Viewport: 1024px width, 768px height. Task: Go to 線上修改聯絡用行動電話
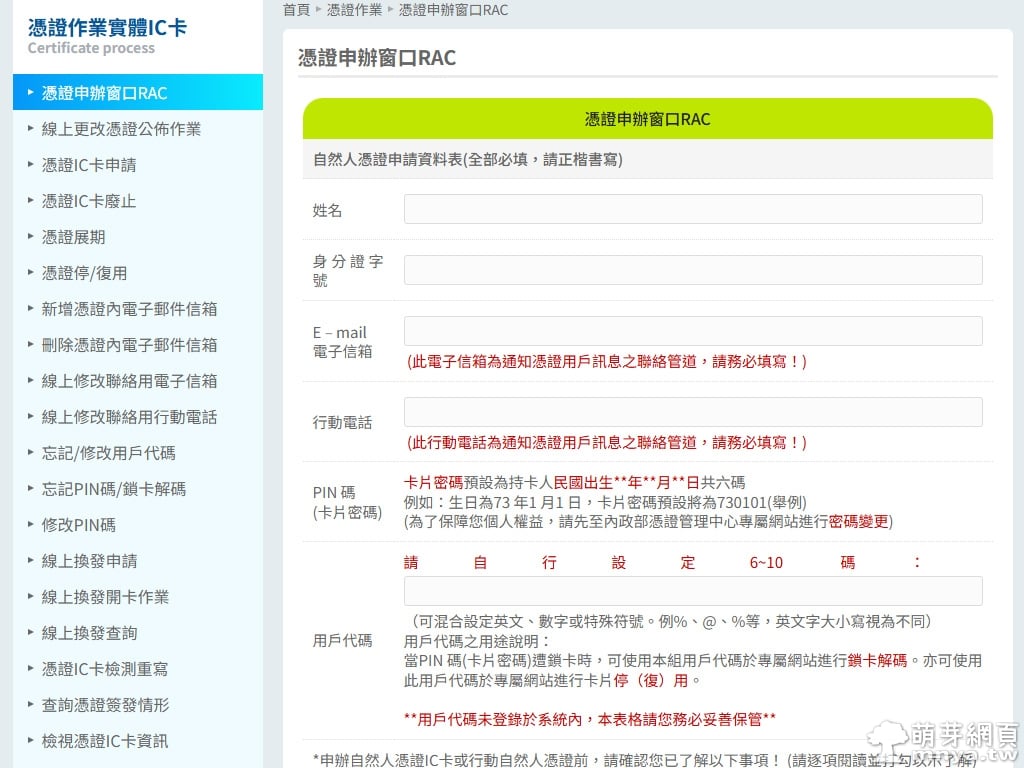click(129, 417)
